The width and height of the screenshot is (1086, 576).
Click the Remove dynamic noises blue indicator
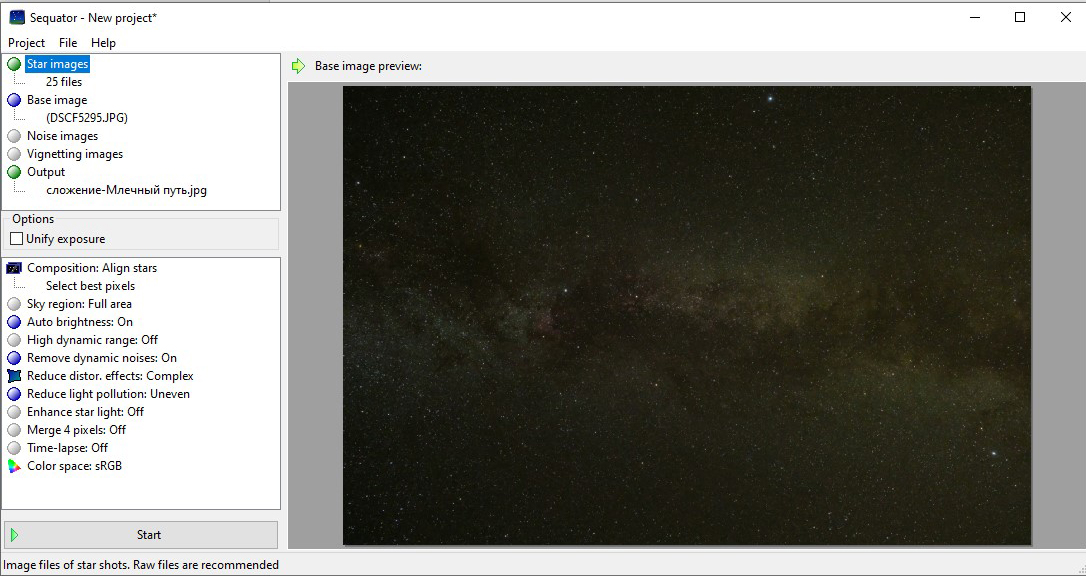[x=14, y=358]
